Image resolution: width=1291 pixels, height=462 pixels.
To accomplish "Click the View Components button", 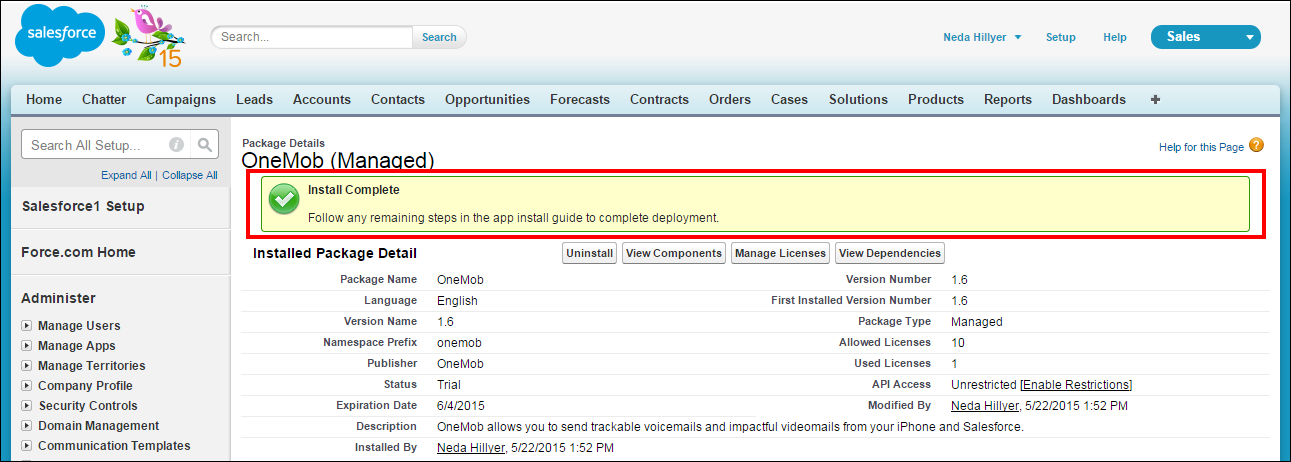I will pyautogui.click(x=674, y=253).
